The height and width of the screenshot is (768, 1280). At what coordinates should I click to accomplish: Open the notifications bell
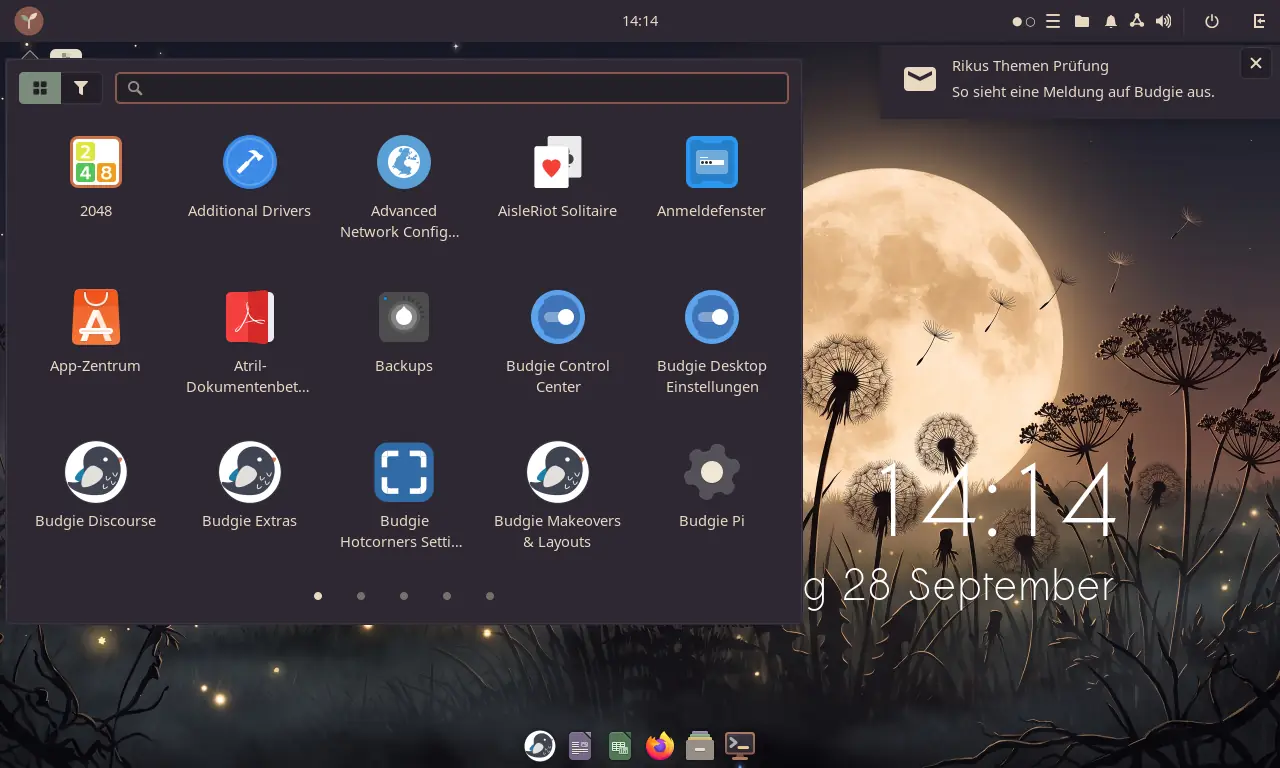1111,21
